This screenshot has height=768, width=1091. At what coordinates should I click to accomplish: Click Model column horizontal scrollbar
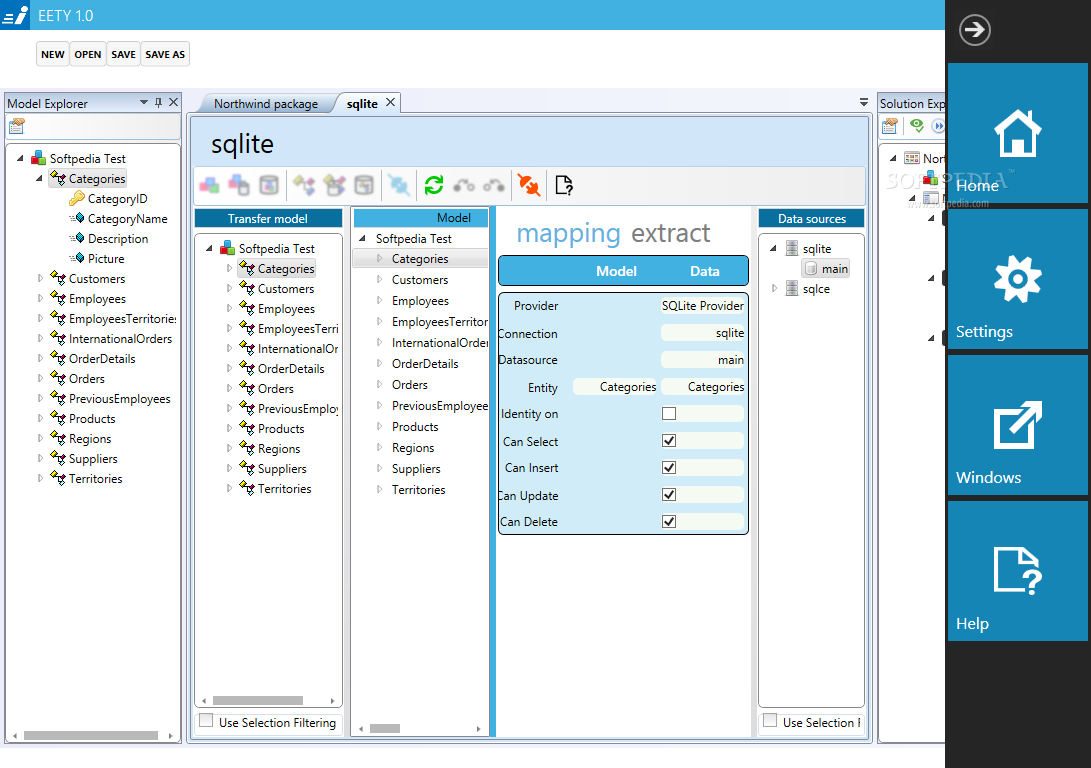click(x=385, y=728)
